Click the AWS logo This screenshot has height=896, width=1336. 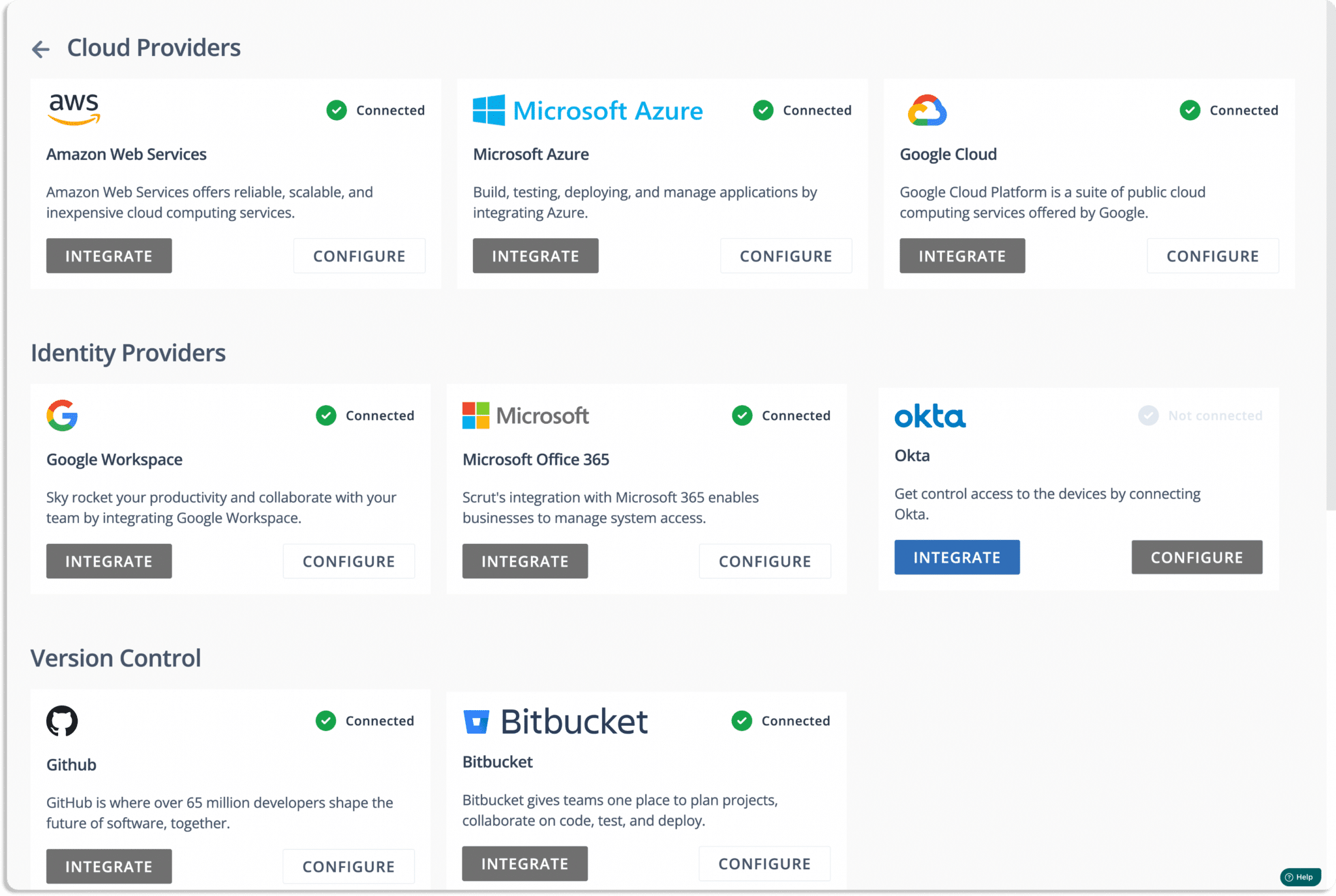[x=74, y=109]
